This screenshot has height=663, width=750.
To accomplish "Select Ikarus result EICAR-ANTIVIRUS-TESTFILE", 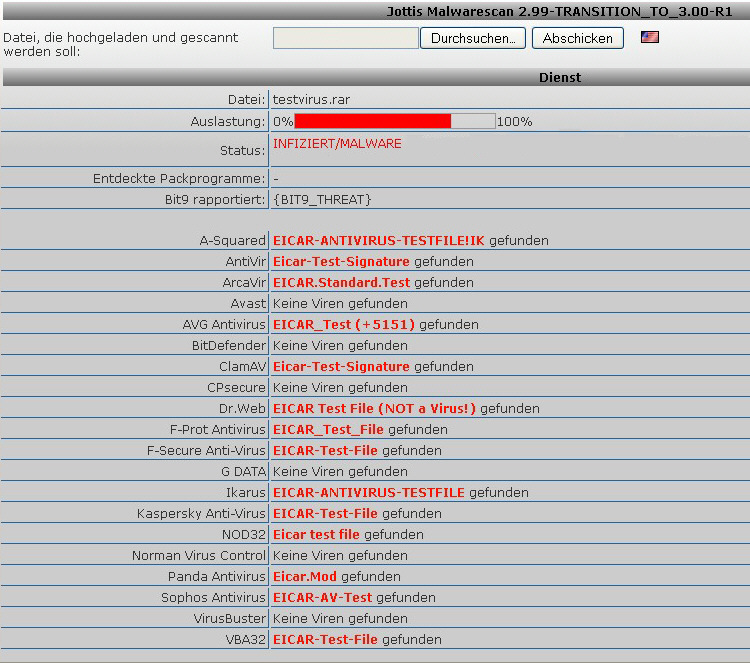I will pyautogui.click(x=369, y=493).
